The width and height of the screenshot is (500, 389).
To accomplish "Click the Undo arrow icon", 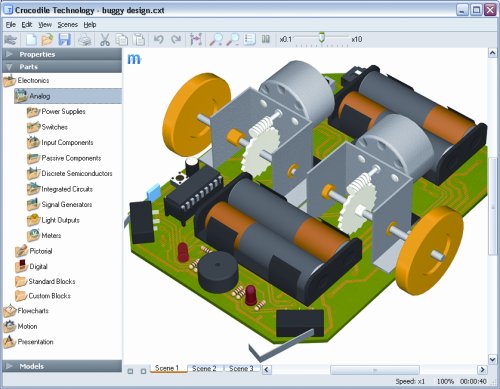I will 159,40.
